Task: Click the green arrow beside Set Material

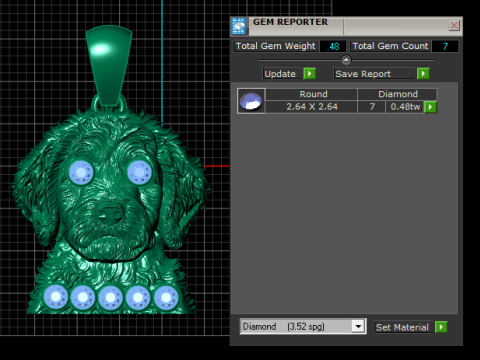Action: [441, 327]
